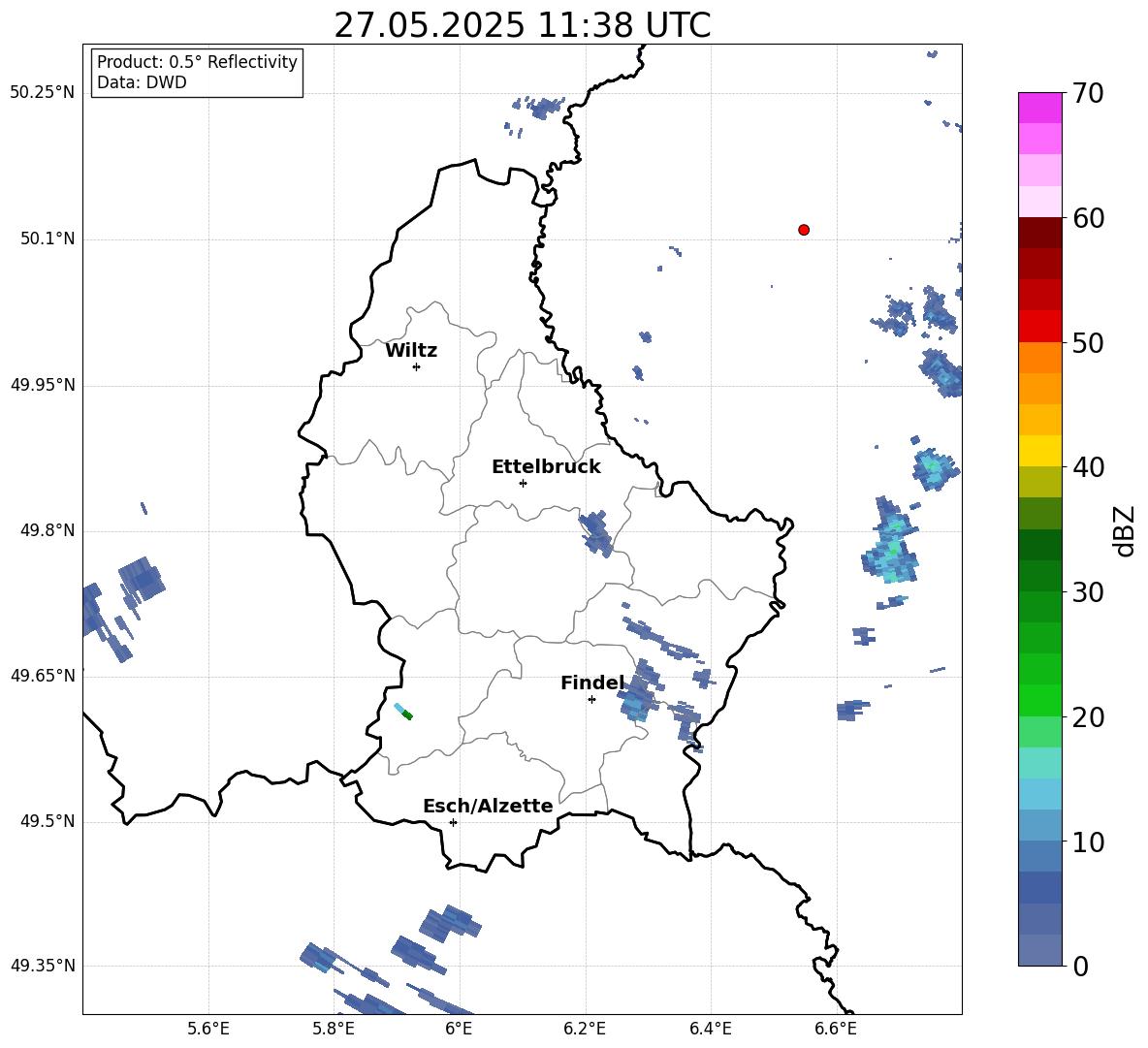Click the 49.95°N latitude label
The image size is (1148, 1048).
[x=43, y=385]
